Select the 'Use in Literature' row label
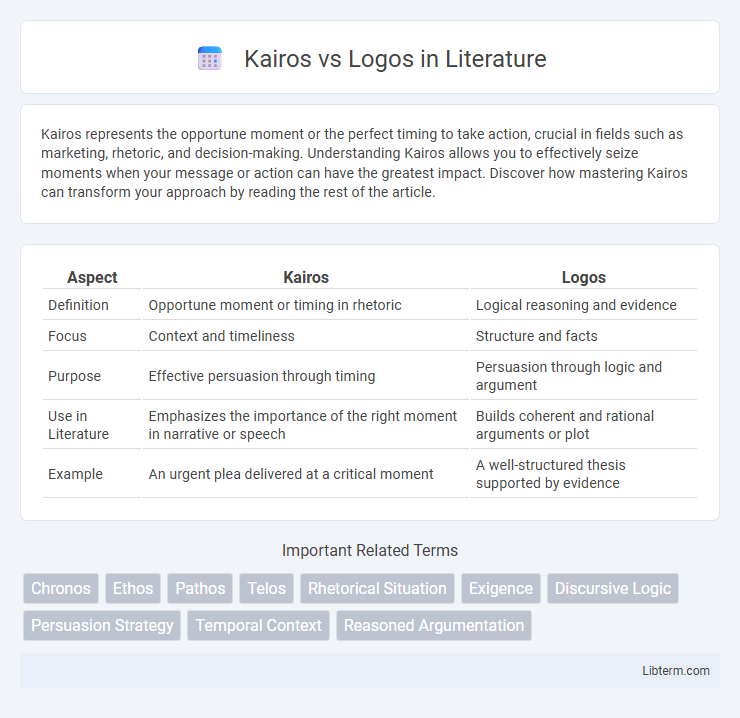This screenshot has height=718, width=740. pyautogui.click(x=78, y=425)
